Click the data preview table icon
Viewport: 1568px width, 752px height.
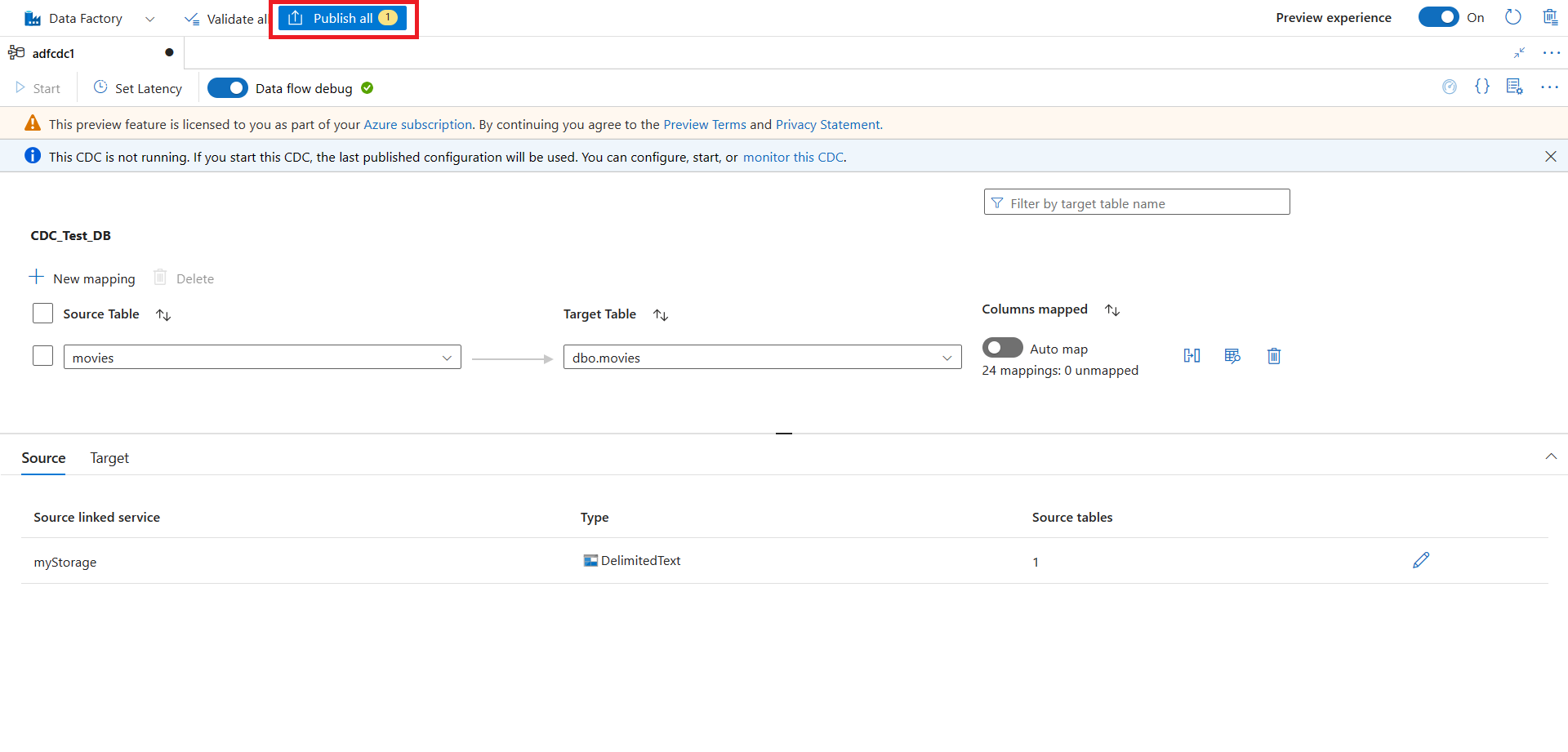(x=1232, y=355)
